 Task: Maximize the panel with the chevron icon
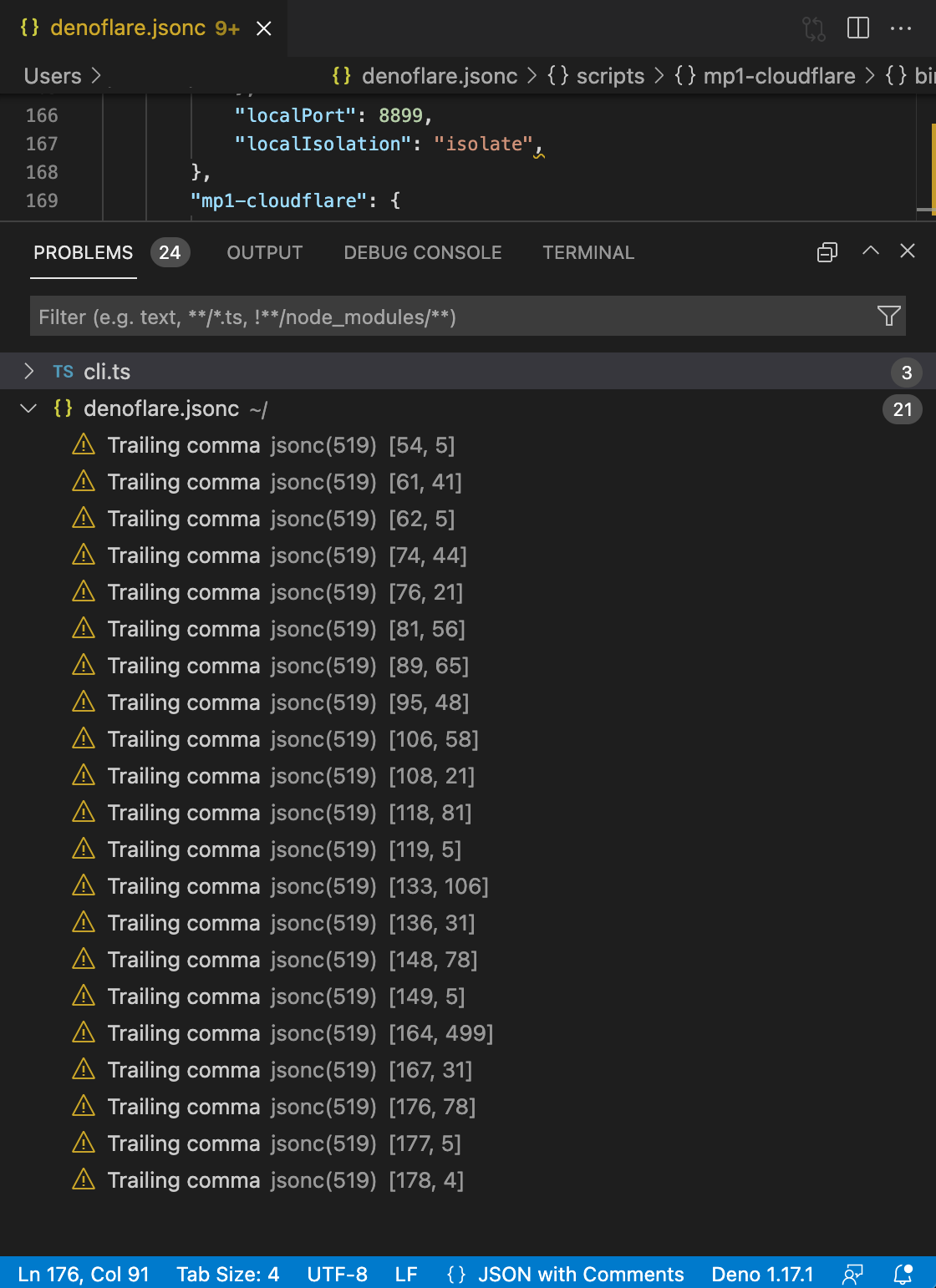pyautogui.click(x=871, y=251)
